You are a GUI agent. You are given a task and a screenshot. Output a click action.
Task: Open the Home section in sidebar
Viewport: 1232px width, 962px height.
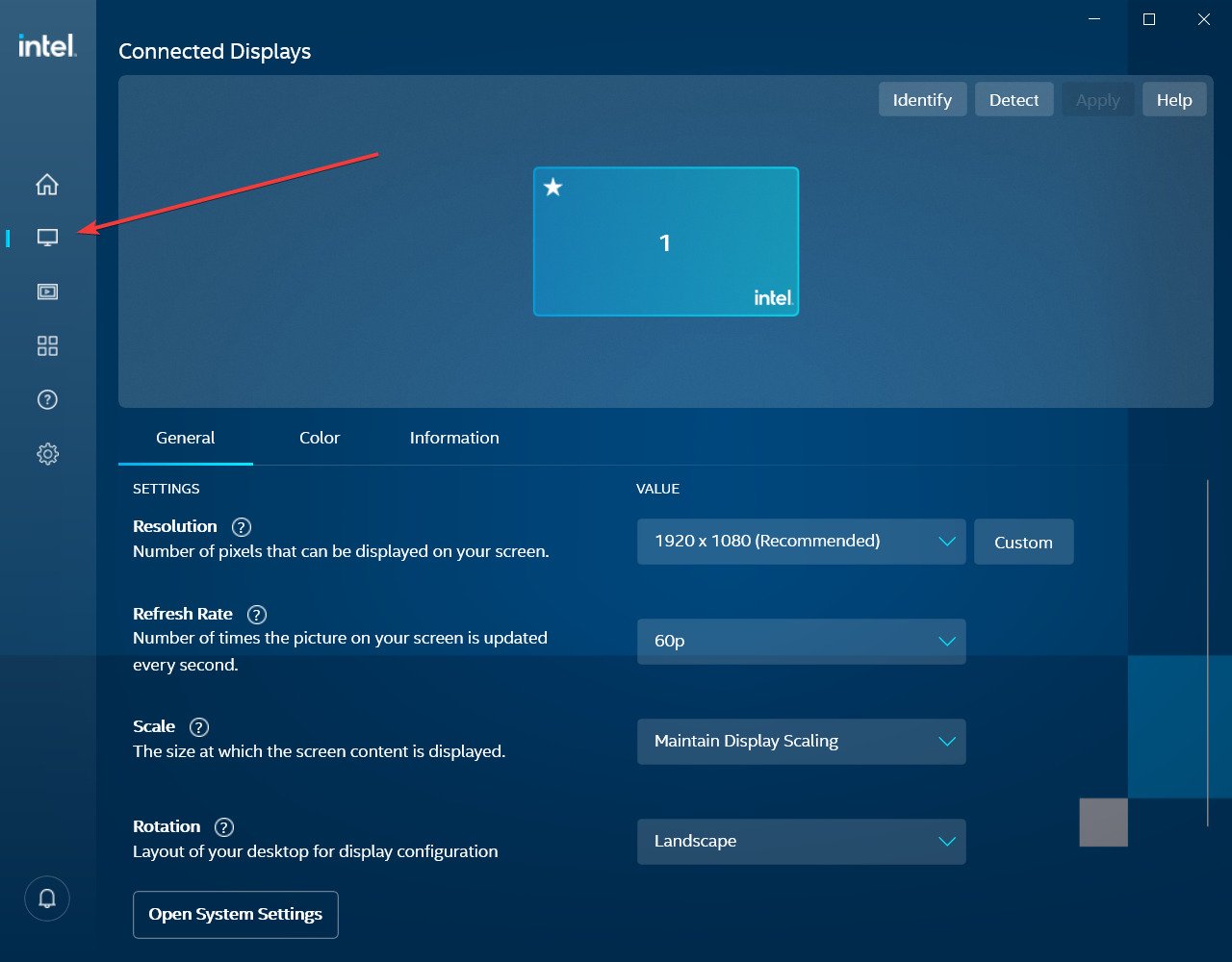click(x=47, y=184)
